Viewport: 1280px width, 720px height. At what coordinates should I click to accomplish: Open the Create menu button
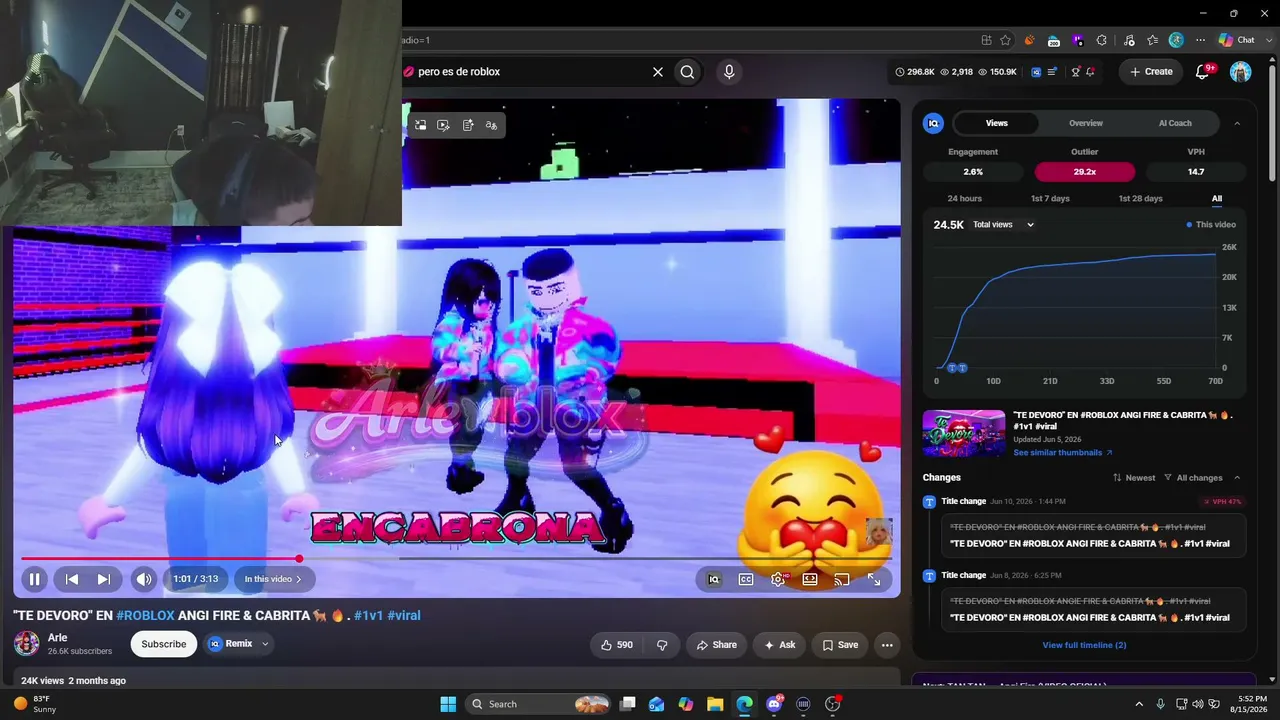tap(1151, 72)
